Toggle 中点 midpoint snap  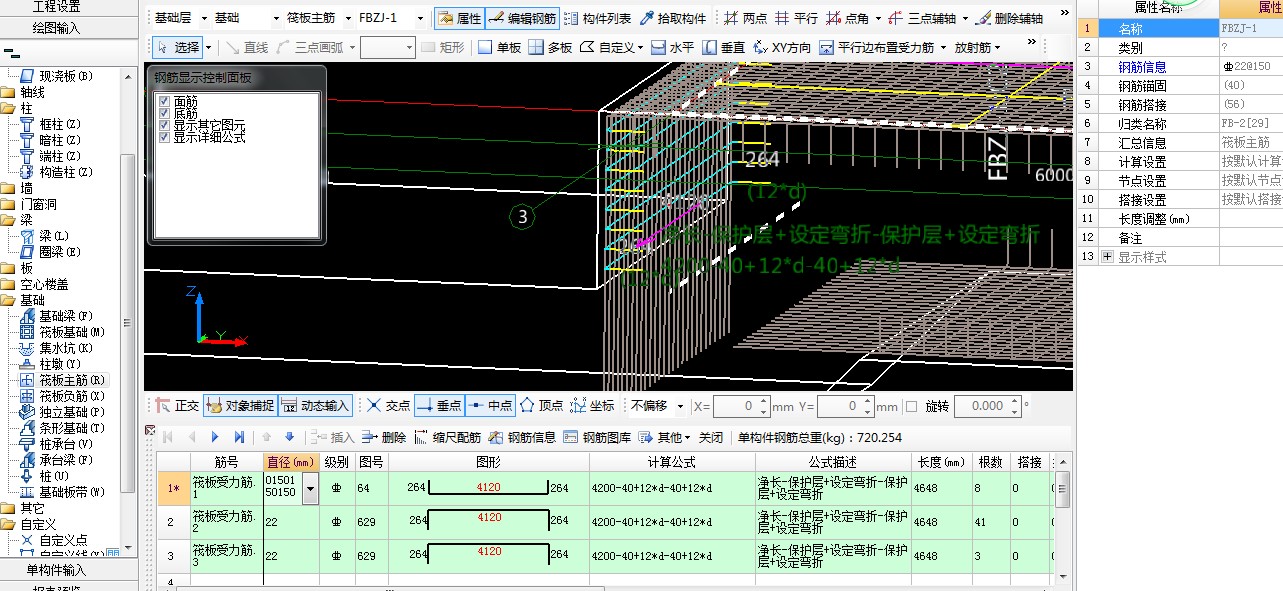[x=490, y=406]
